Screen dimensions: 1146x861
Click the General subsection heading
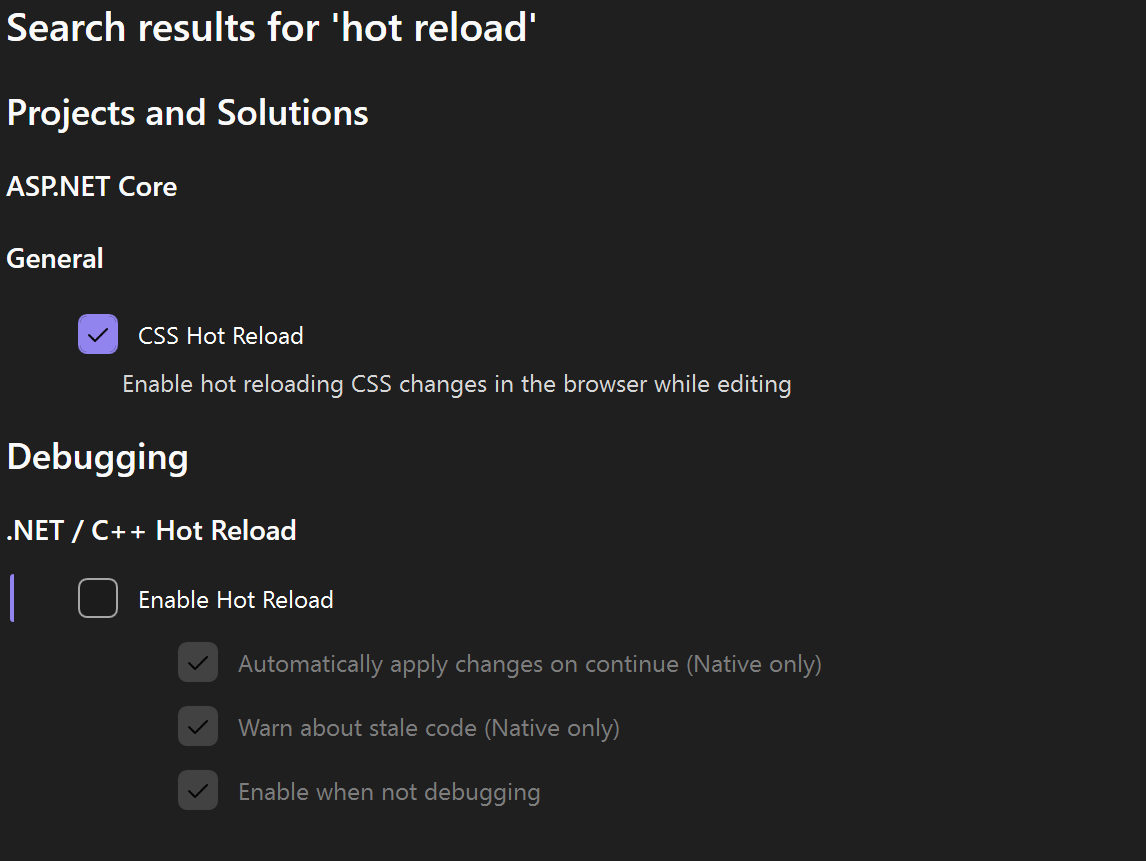pos(54,258)
